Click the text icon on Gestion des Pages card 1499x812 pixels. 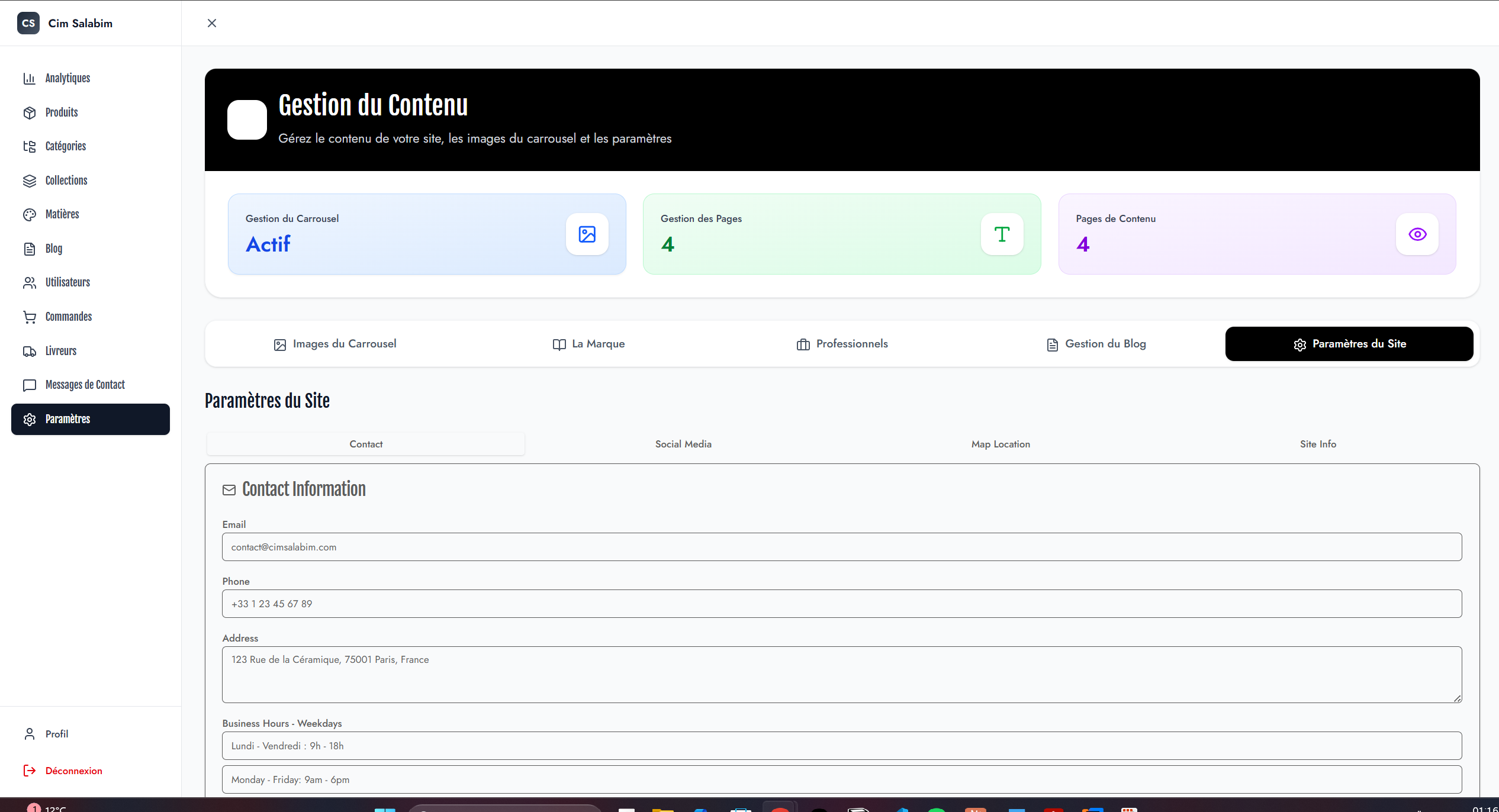pos(1002,234)
